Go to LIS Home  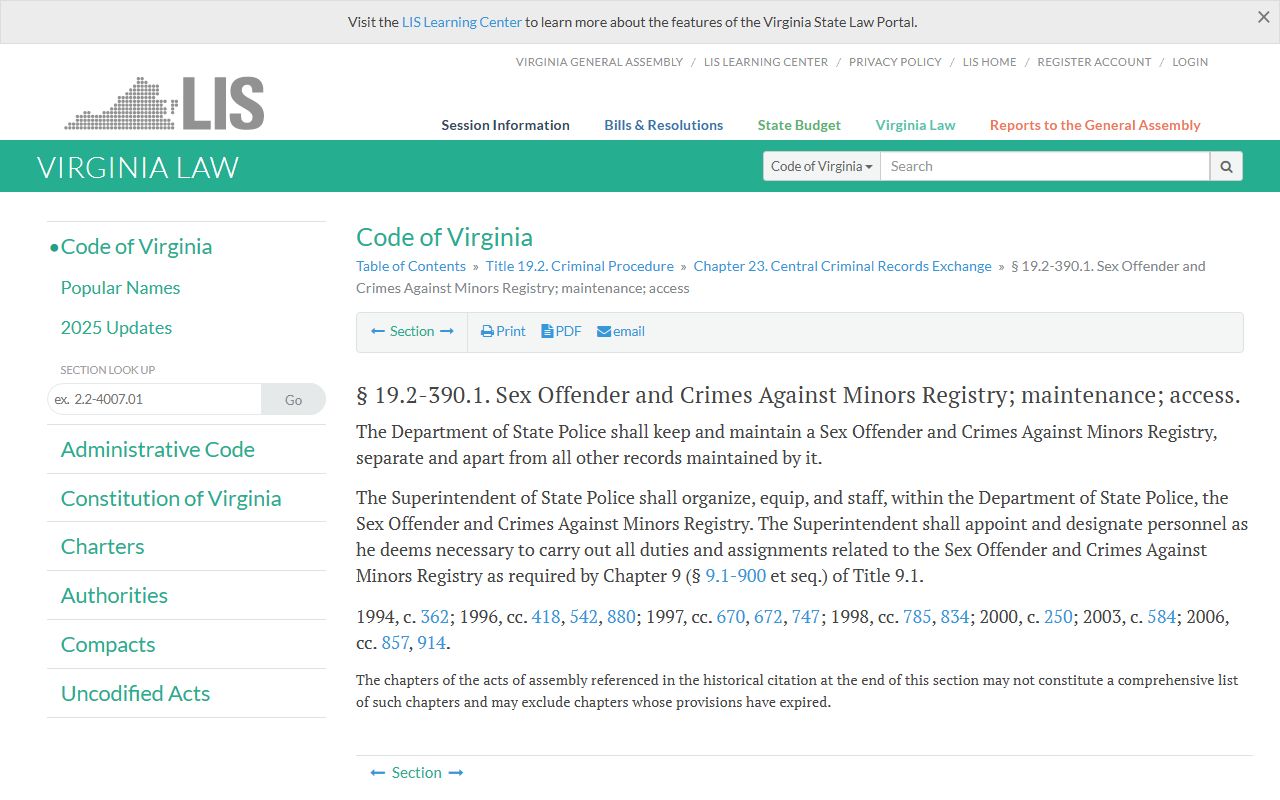click(x=989, y=62)
